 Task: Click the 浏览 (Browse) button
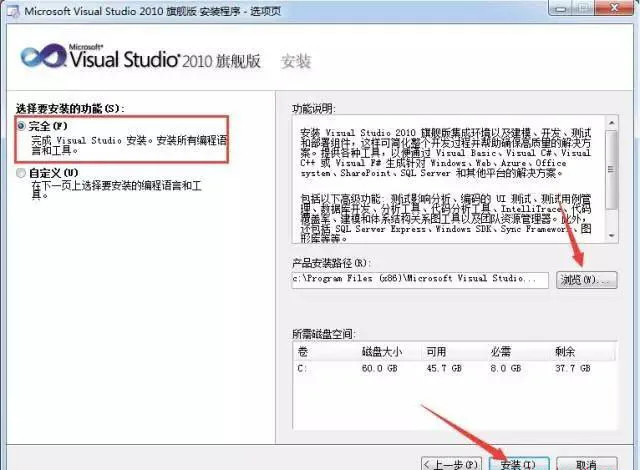click(x=587, y=280)
